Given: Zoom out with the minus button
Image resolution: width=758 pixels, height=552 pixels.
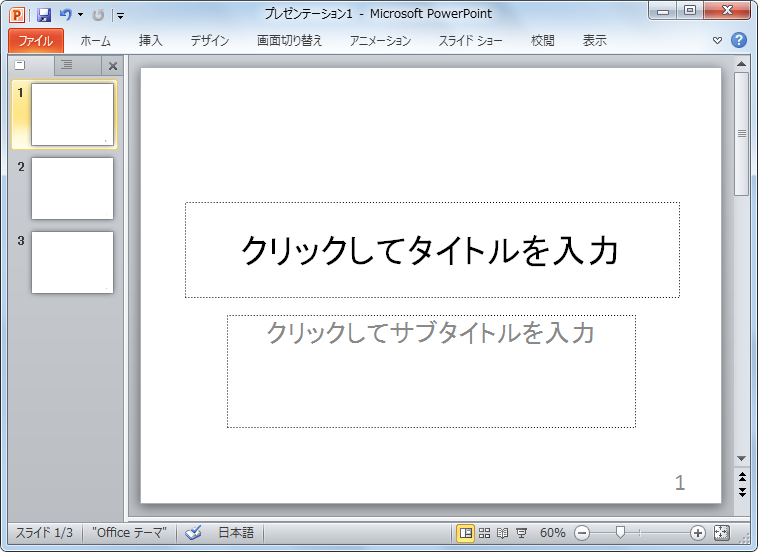Looking at the screenshot, I should (x=582, y=533).
